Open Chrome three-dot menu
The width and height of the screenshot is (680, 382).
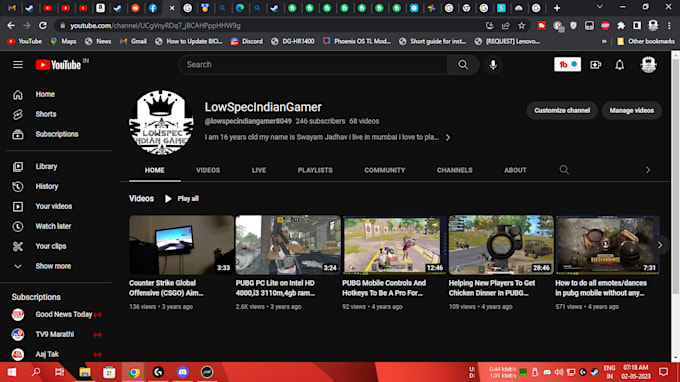(x=669, y=26)
